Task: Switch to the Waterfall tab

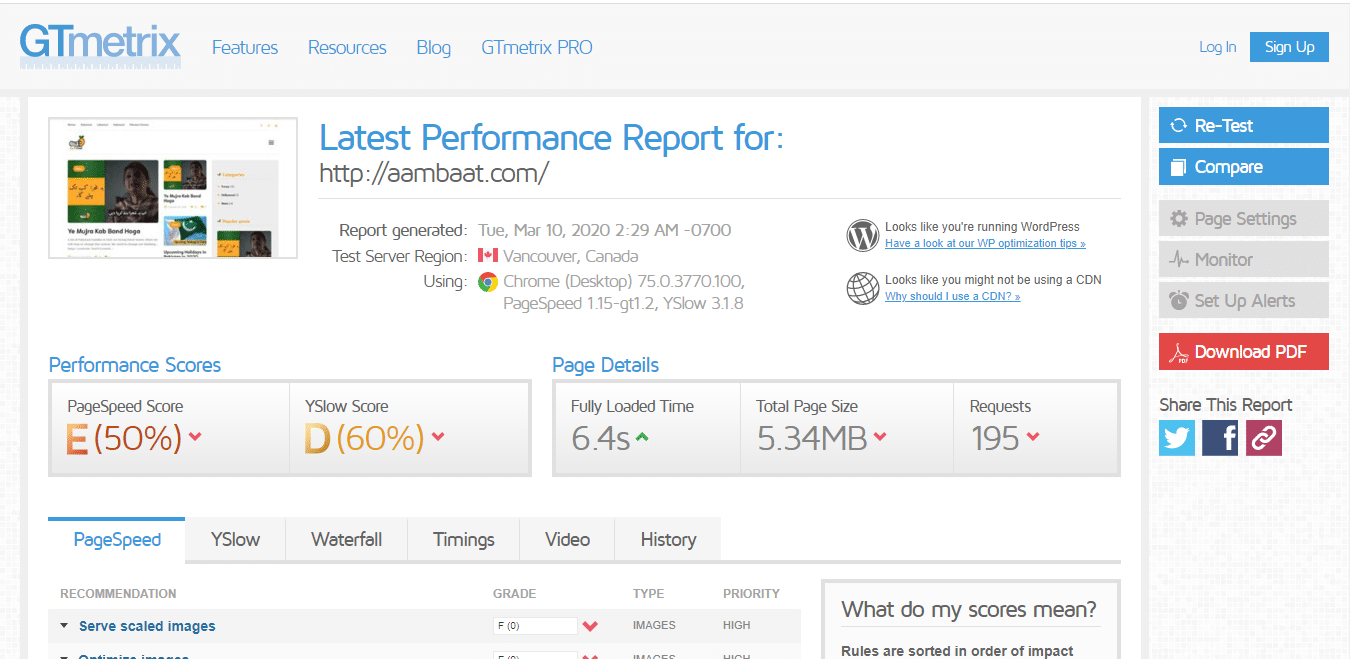Action: point(346,539)
